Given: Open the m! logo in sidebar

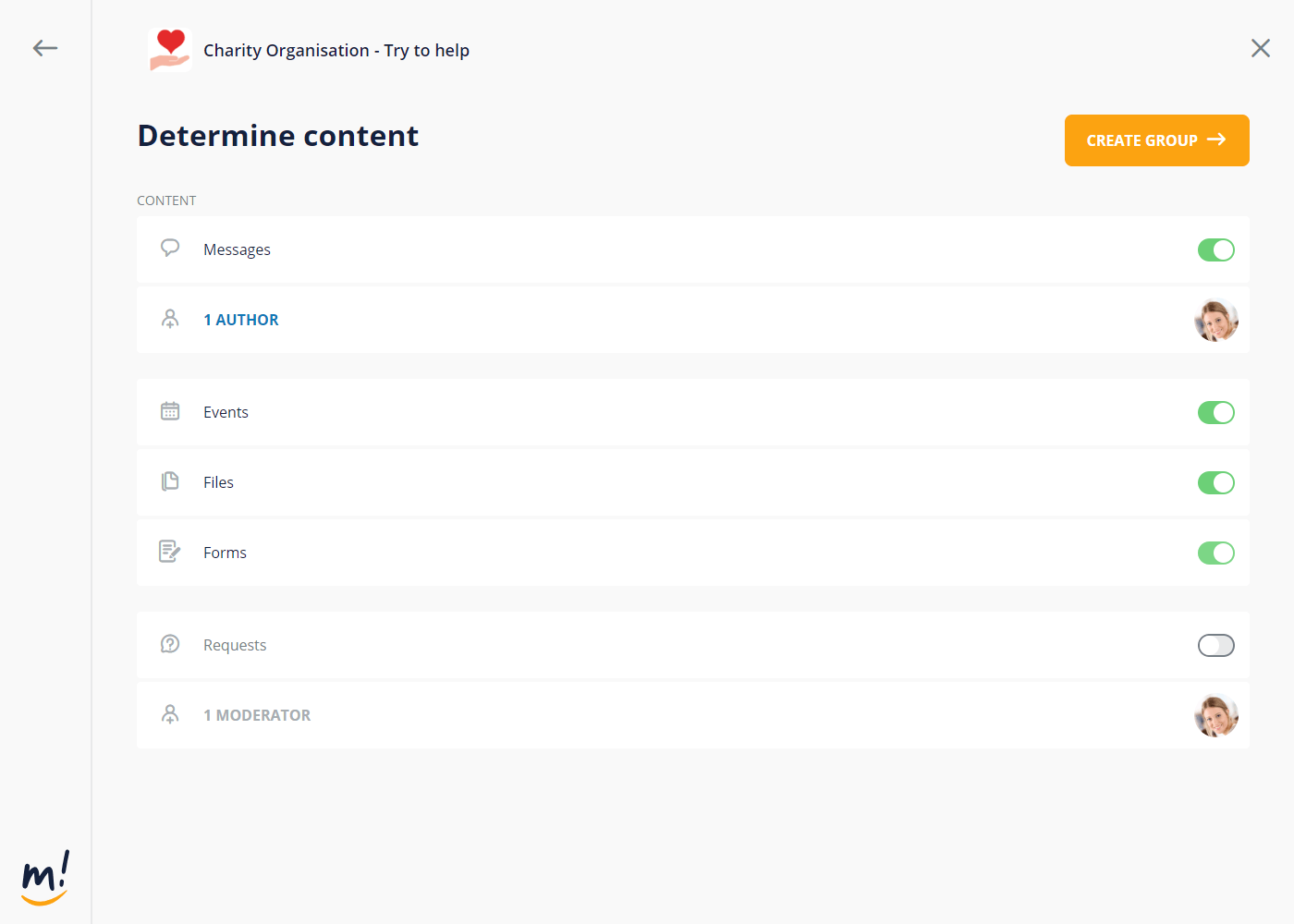Looking at the screenshot, I should coord(45,877).
